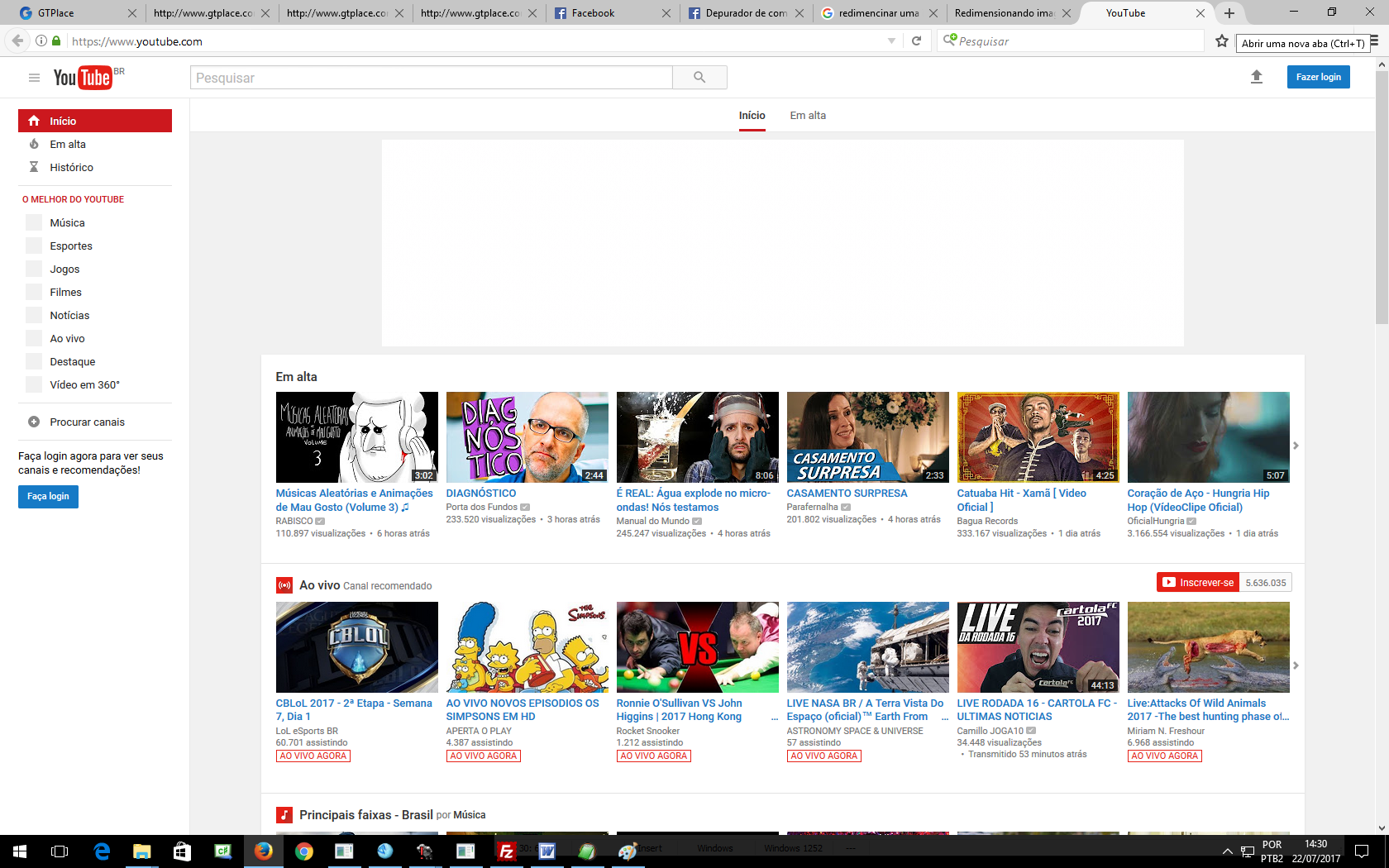The height and width of the screenshot is (868, 1389).
Task: Click the green padlock security icon
Action: coord(56,41)
